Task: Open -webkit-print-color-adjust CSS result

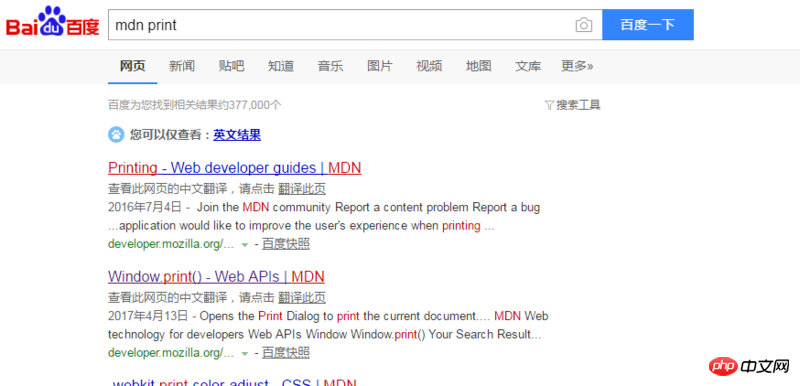Action: [234, 381]
